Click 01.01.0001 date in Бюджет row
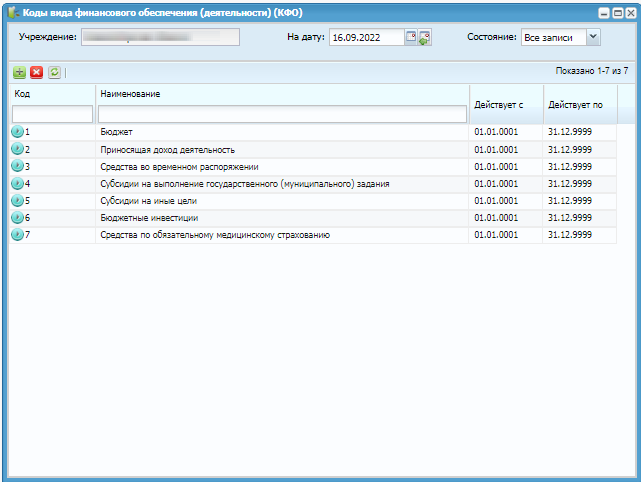Viewport: 641px width, 482px height. [496, 132]
